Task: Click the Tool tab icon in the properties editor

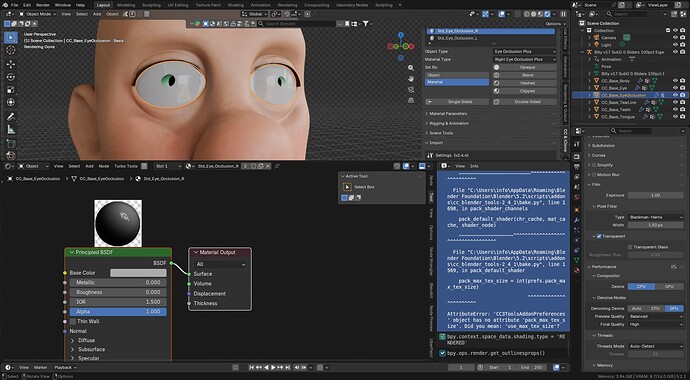Action: [577, 144]
